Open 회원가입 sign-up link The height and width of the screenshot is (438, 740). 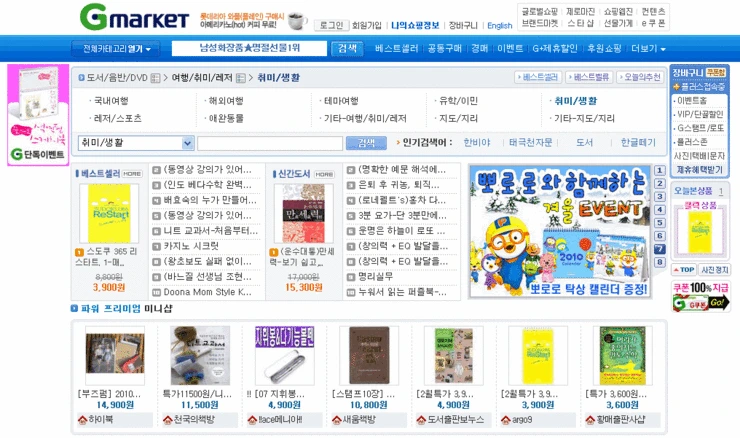367,25
